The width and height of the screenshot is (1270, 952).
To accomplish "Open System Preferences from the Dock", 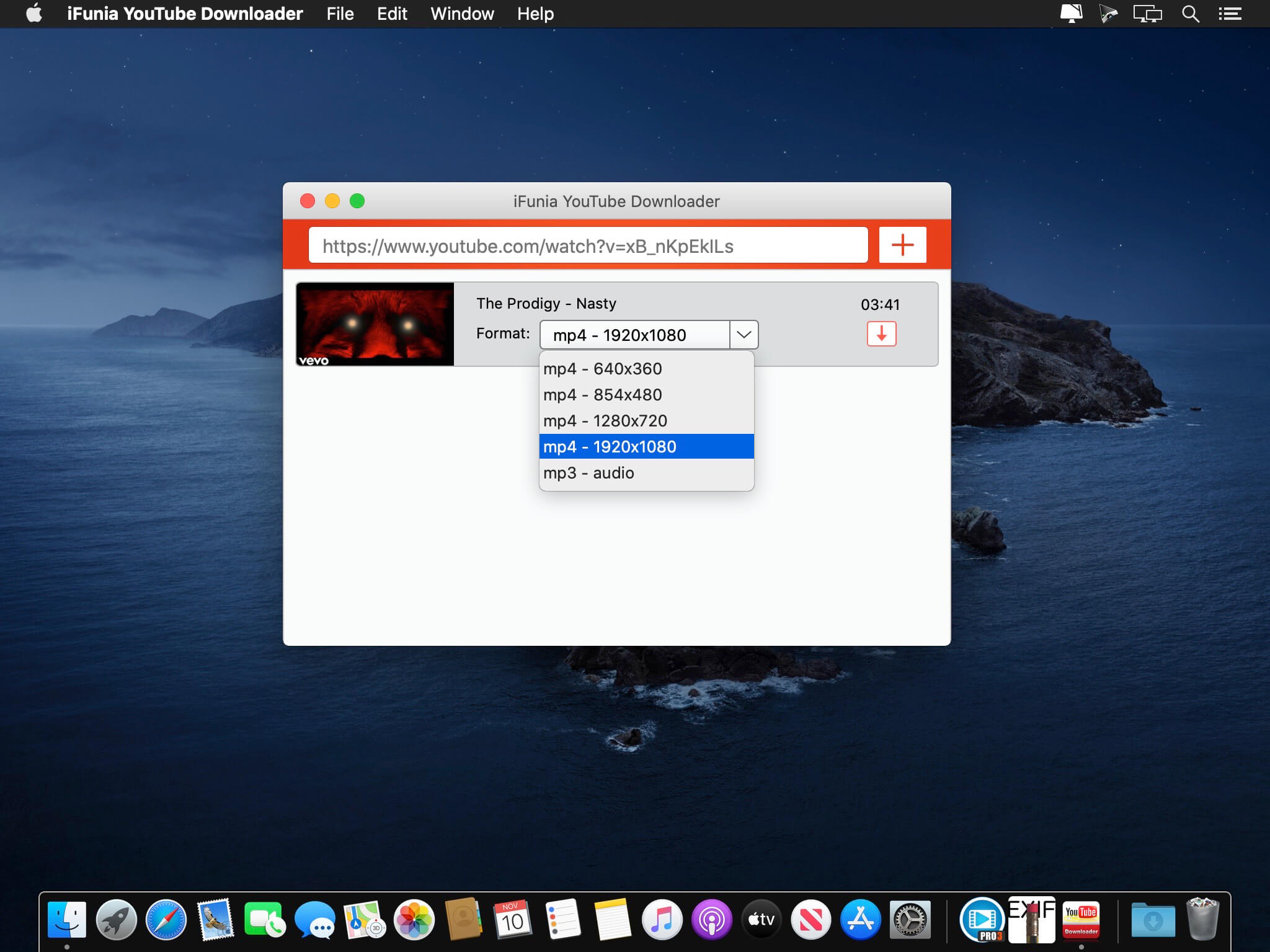I will click(x=910, y=919).
